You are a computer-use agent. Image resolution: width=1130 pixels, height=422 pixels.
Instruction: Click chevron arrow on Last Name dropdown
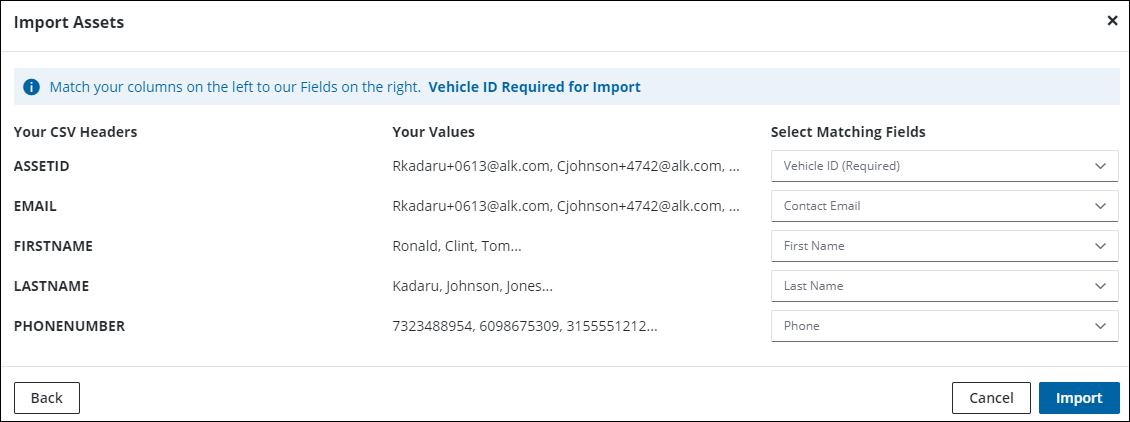pyautogui.click(x=1101, y=286)
